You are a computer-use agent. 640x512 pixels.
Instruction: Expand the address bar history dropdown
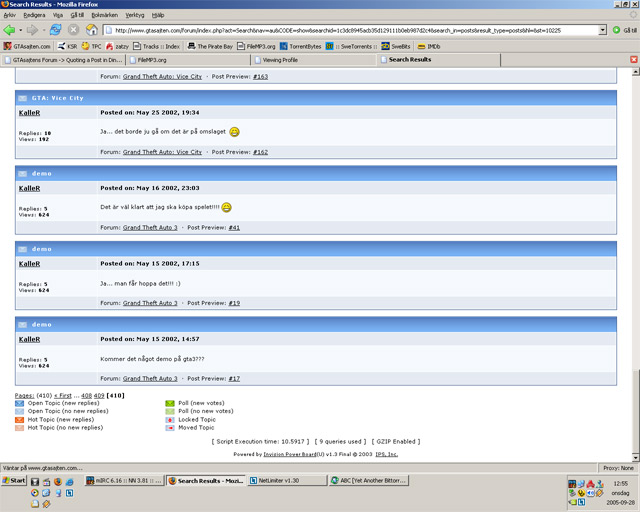(602, 30)
